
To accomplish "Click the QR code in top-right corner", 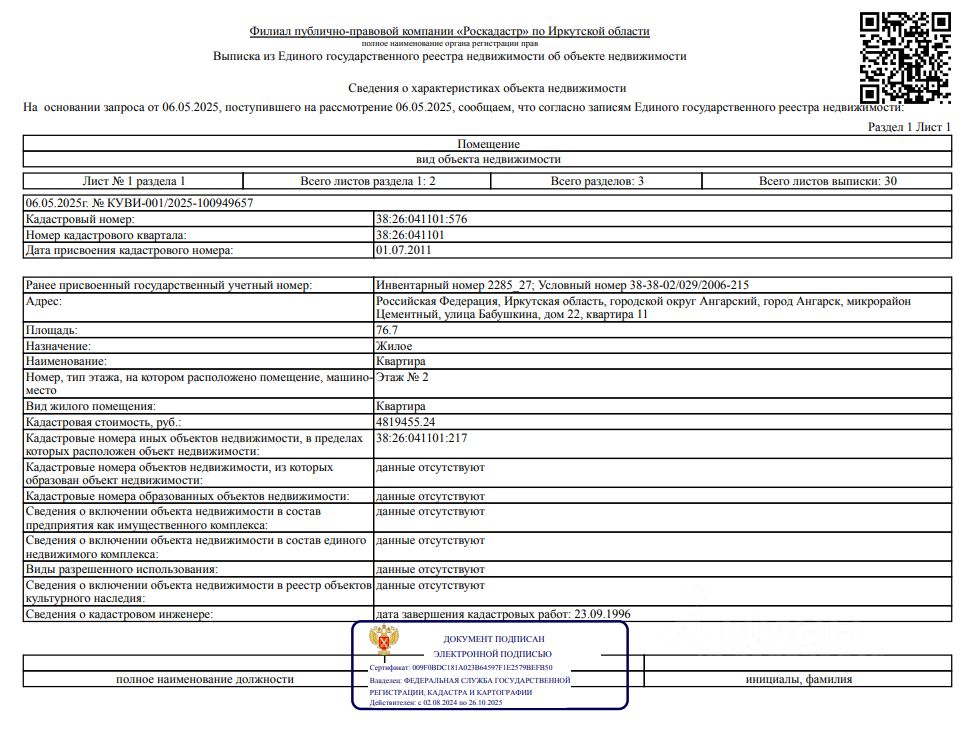I will pyautogui.click(x=905, y=57).
